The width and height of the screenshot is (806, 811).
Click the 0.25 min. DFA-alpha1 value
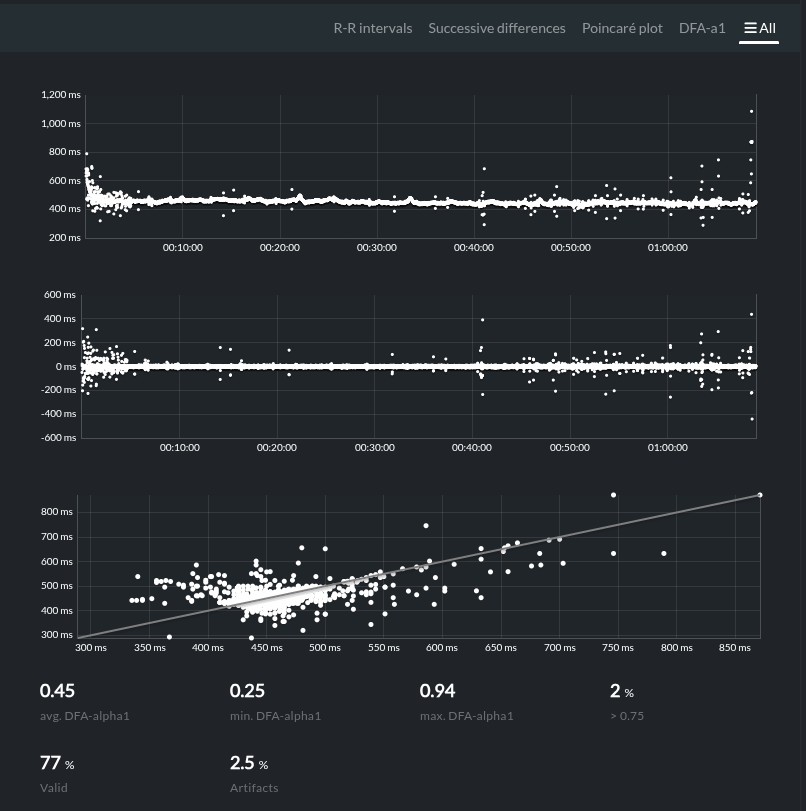pyautogui.click(x=247, y=691)
